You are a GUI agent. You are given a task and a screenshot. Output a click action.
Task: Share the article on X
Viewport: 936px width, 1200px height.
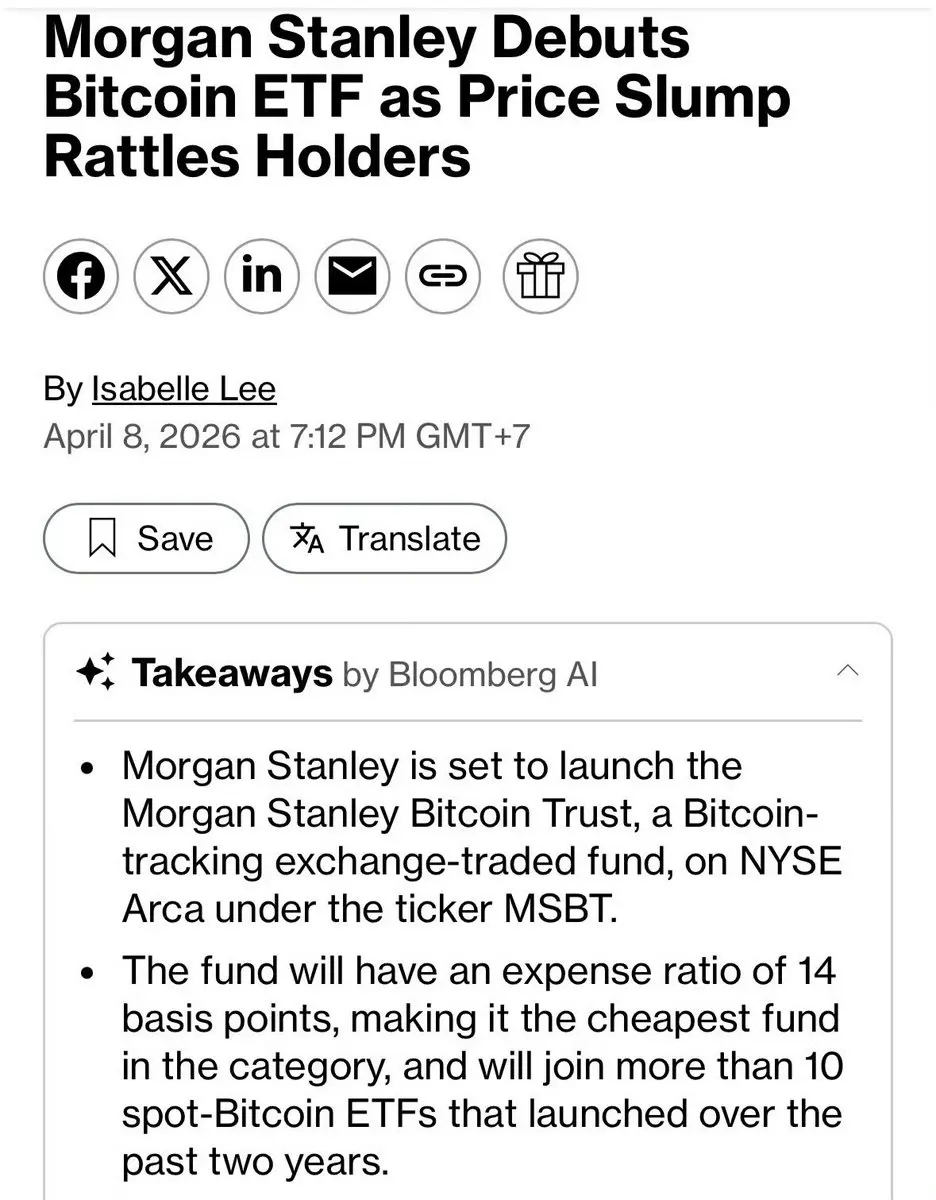pos(171,275)
